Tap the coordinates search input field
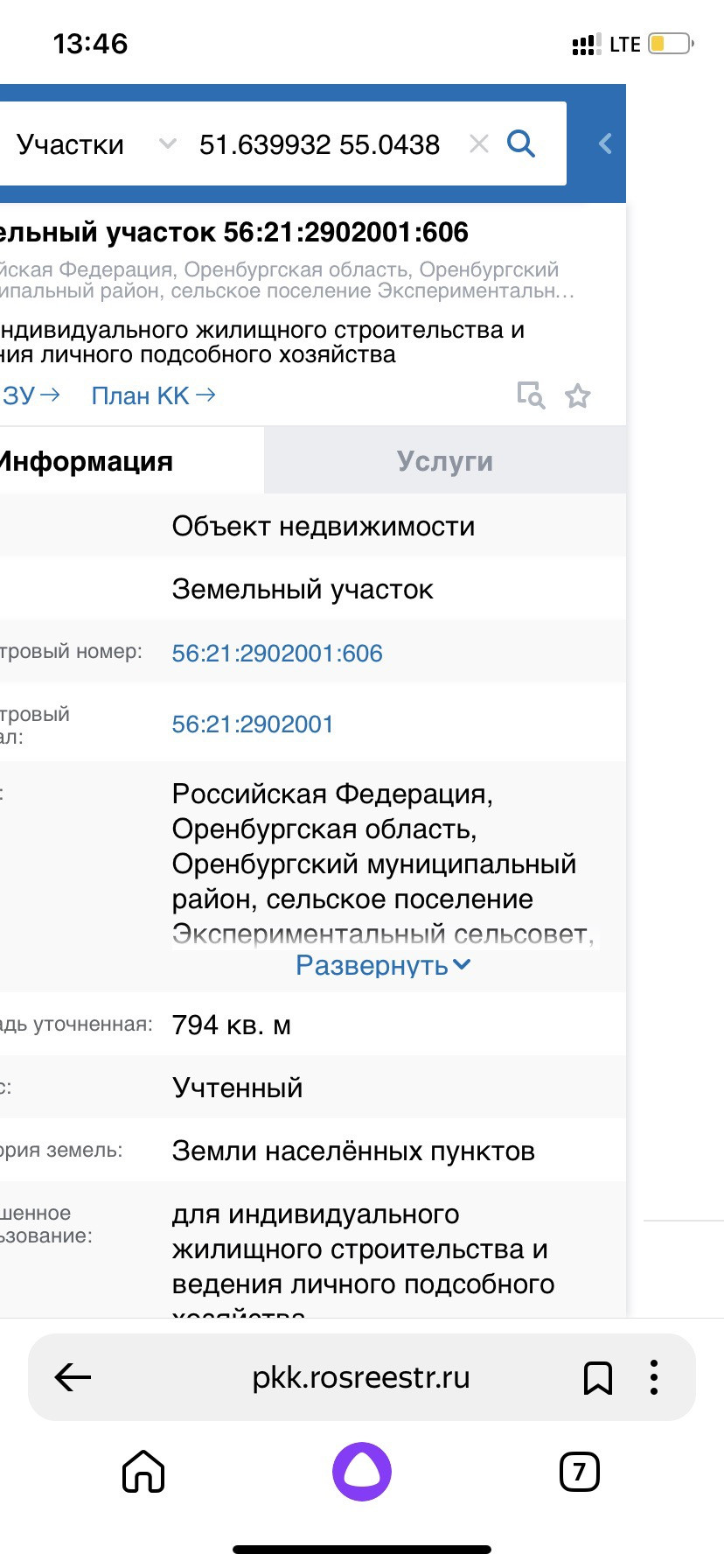The height and width of the screenshot is (1568, 724). 319,144
